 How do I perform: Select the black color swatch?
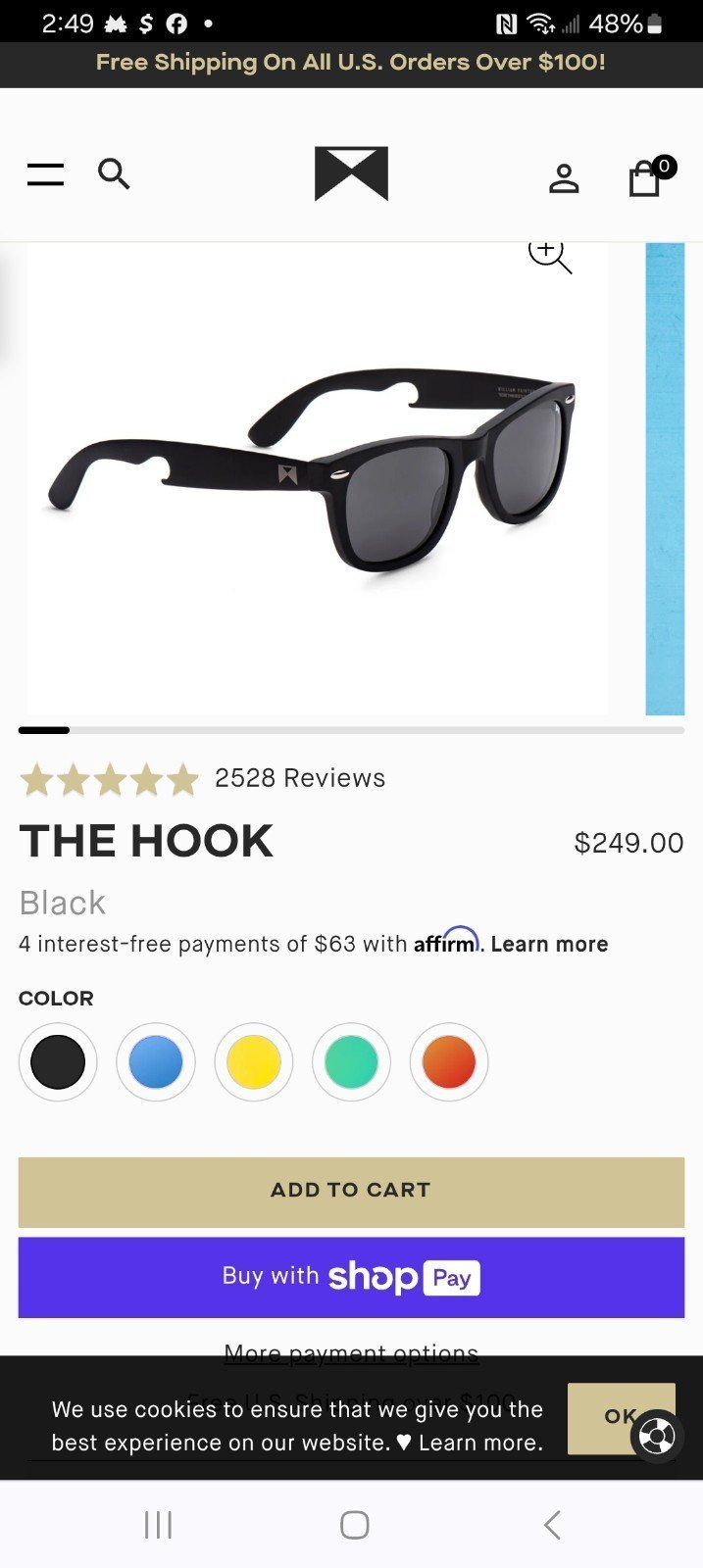[x=58, y=1062]
